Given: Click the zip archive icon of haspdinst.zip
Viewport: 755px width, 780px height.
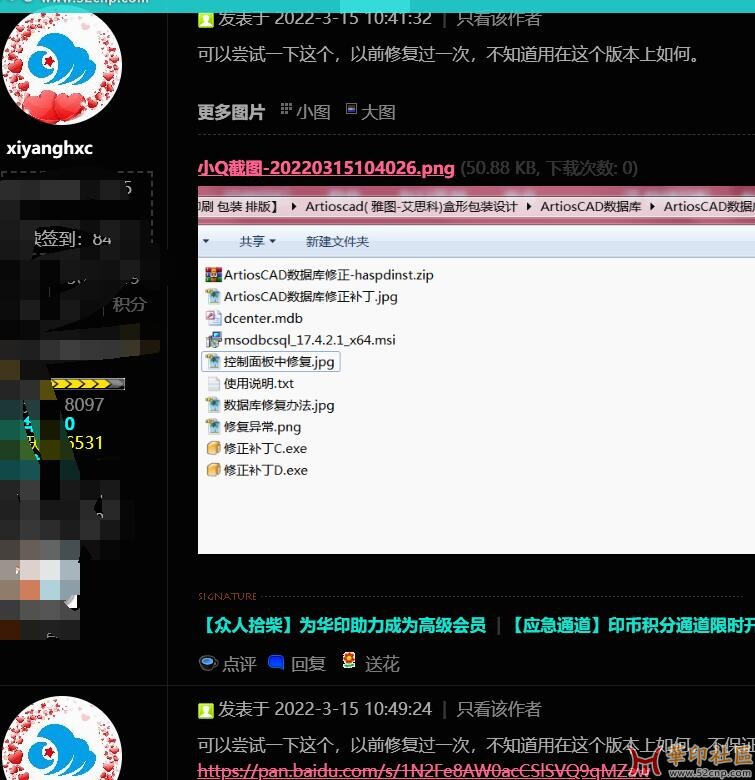Looking at the screenshot, I should click(213, 275).
